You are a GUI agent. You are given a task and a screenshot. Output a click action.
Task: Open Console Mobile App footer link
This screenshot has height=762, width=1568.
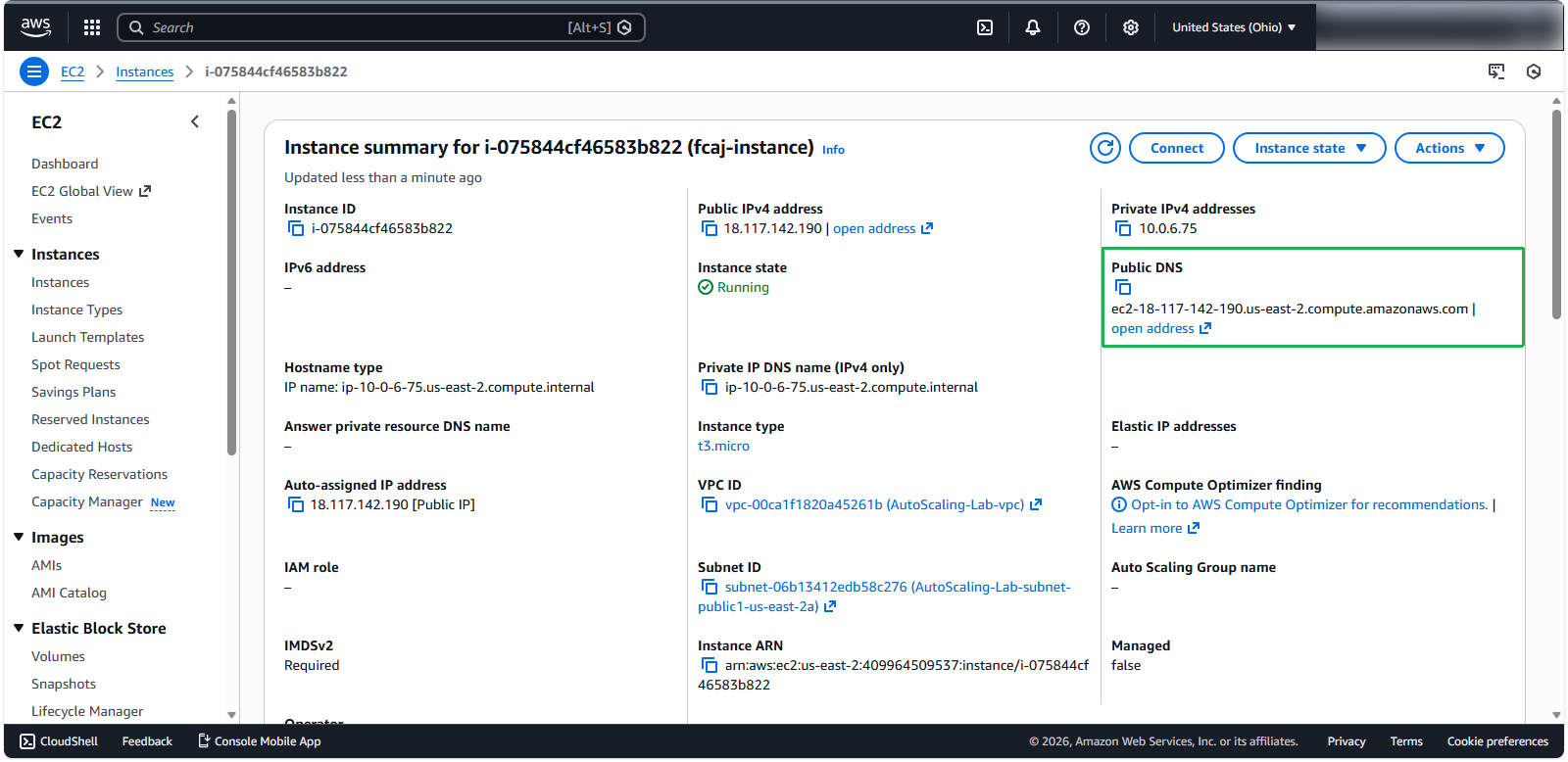[x=260, y=741]
